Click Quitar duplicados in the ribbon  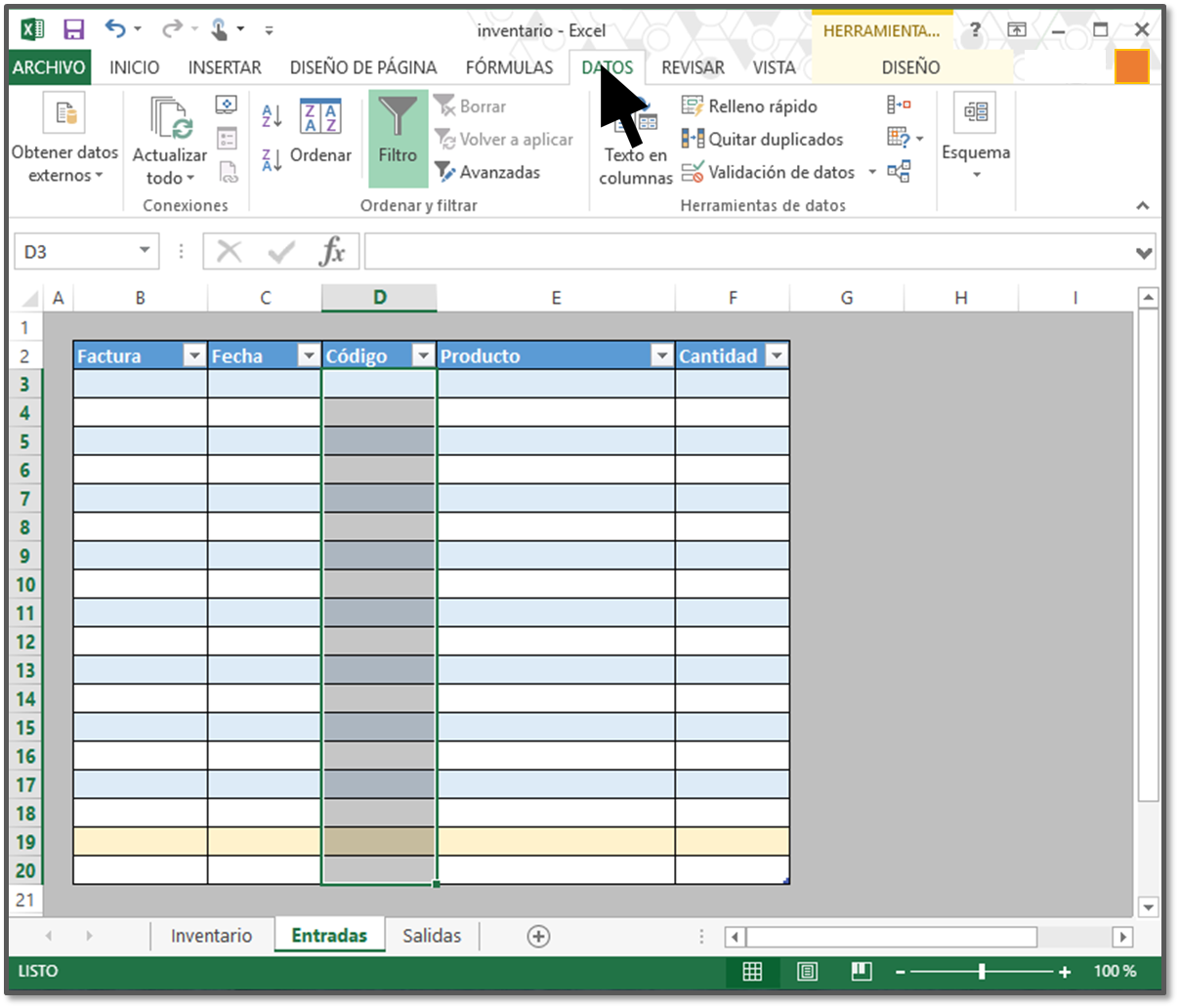[x=763, y=139]
